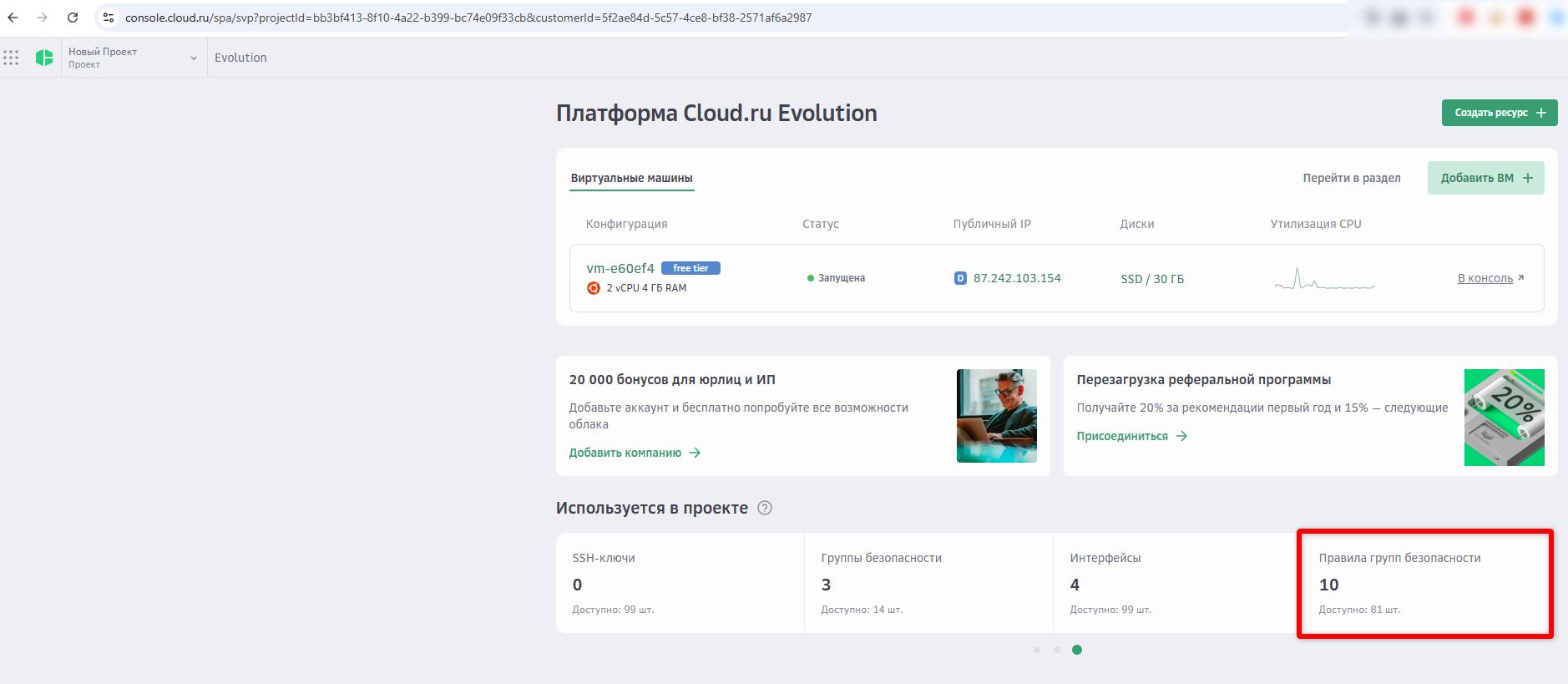1568x684 pixels.
Task: Click the Создать ресурс button
Action: pos(1499,113)
